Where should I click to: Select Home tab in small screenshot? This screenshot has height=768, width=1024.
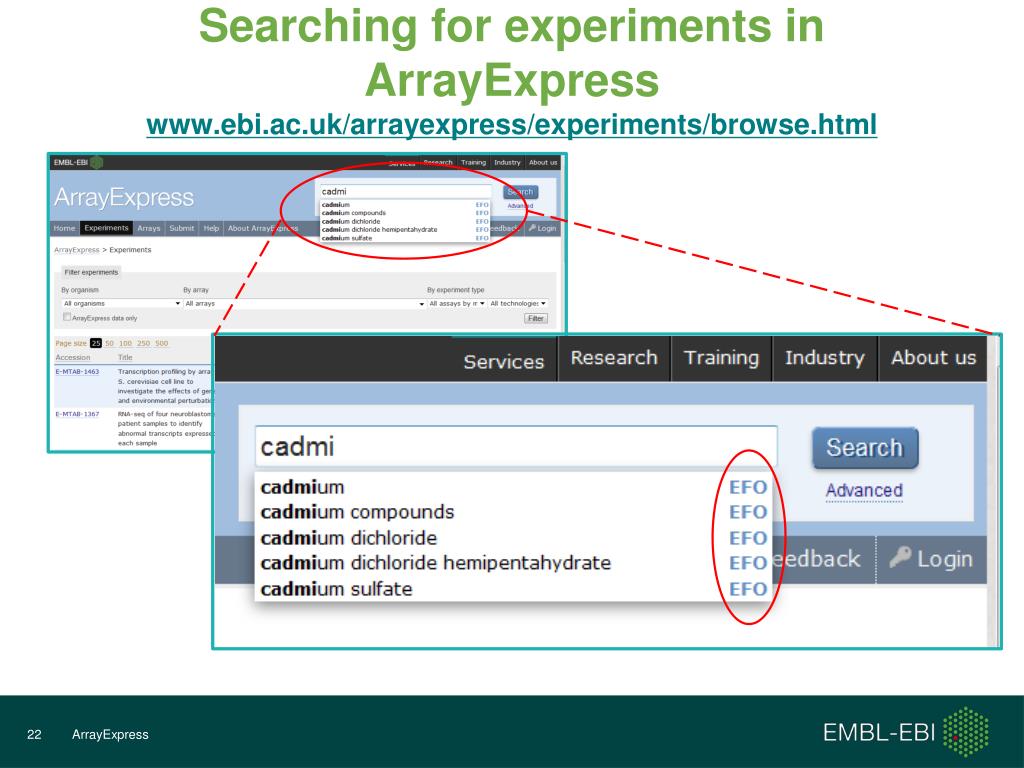65,228
